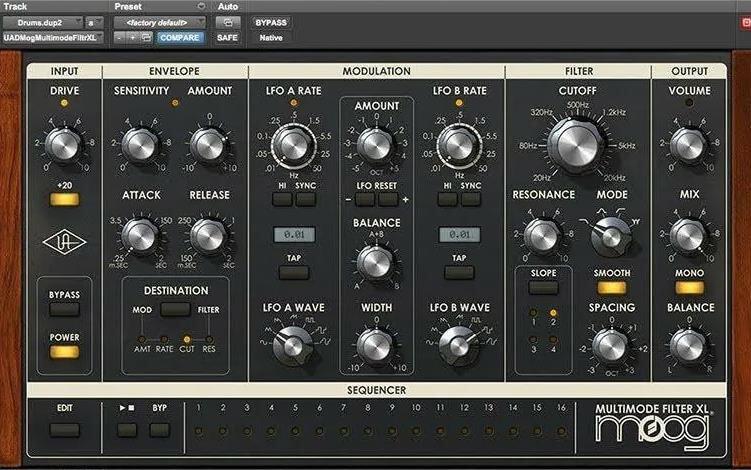The image size is (751, 470).
Task: Click the LFO A Rate knob
Action: coord(294,145)
